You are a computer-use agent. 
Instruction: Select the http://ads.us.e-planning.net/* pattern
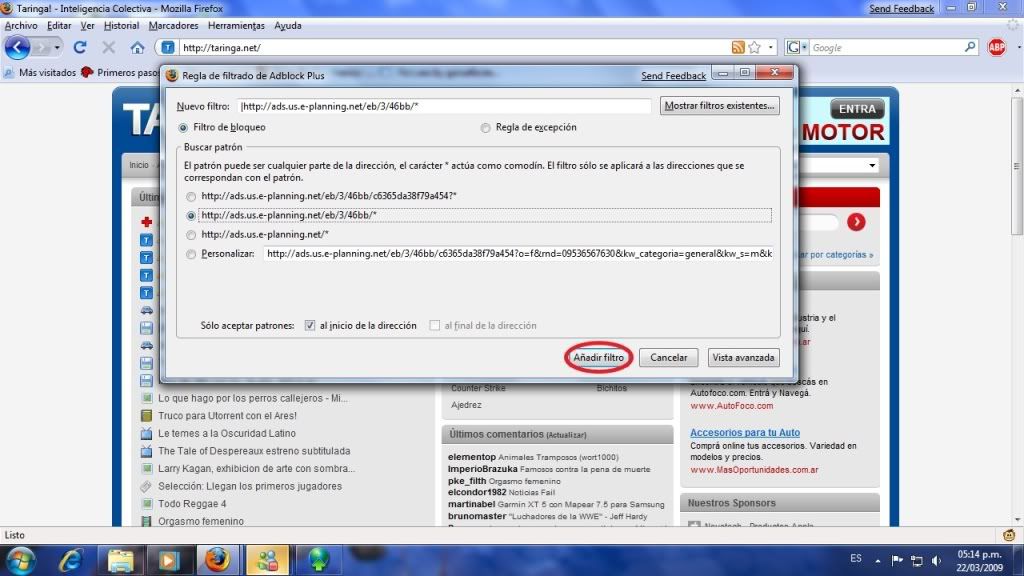(191, 234)
